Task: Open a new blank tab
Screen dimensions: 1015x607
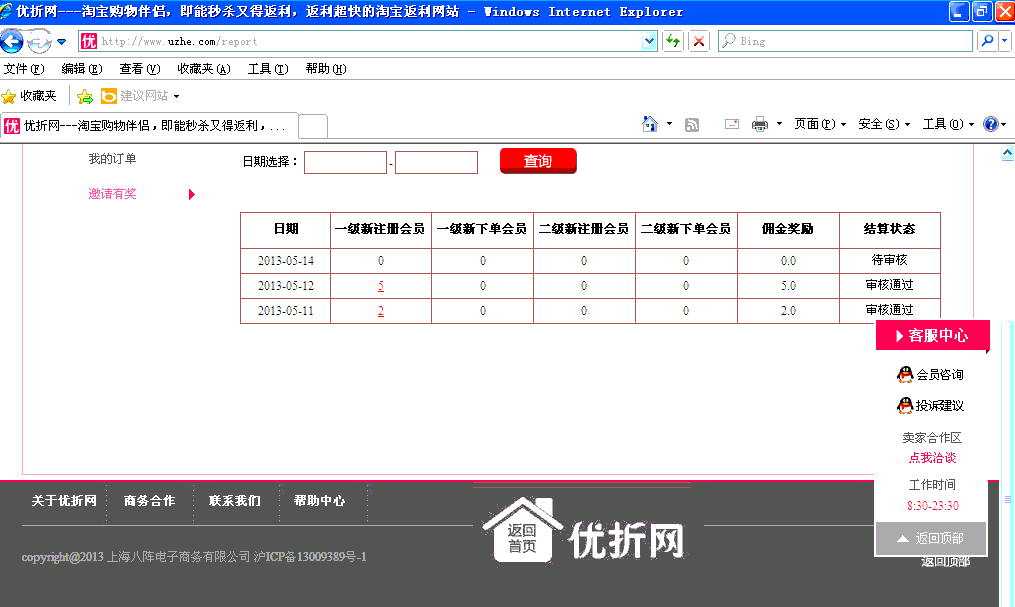Action: point(313,126)
